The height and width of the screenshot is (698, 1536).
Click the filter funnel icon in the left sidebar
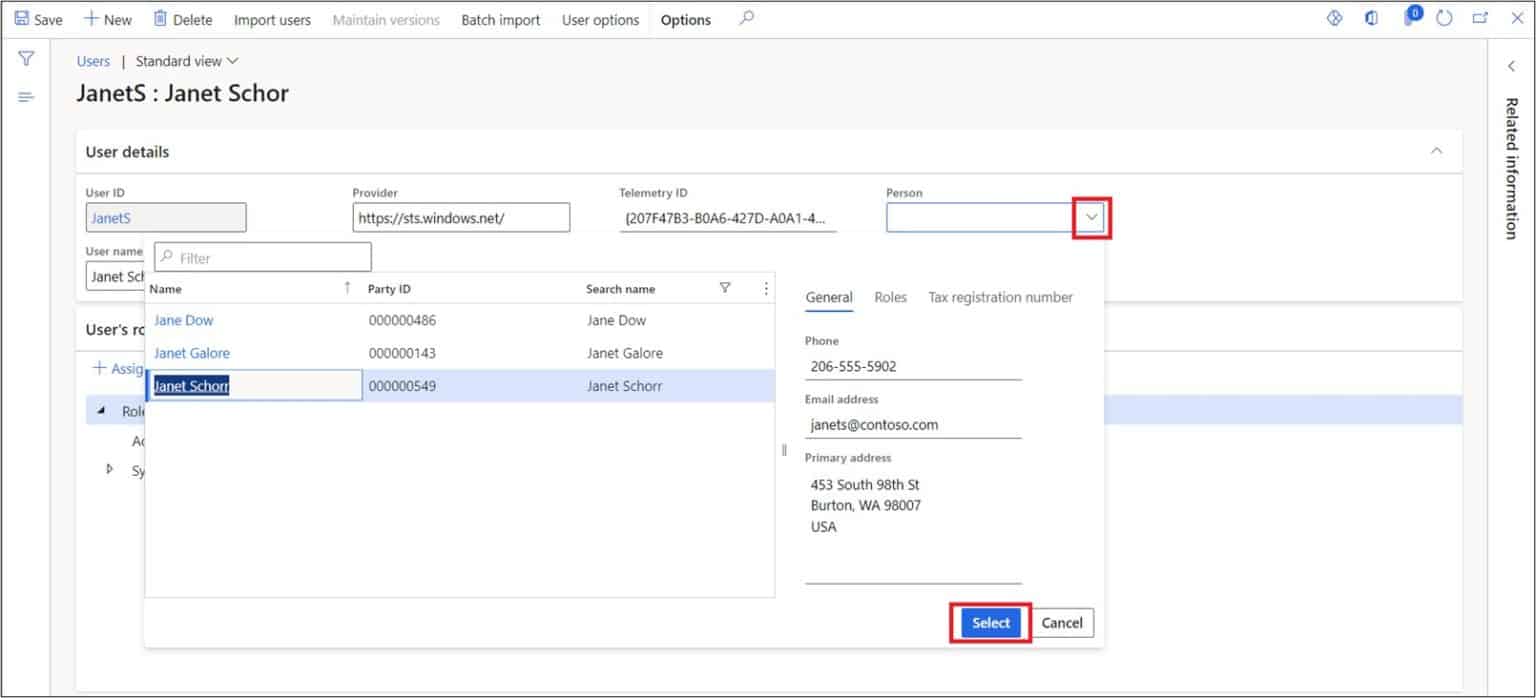click(26, 59)
